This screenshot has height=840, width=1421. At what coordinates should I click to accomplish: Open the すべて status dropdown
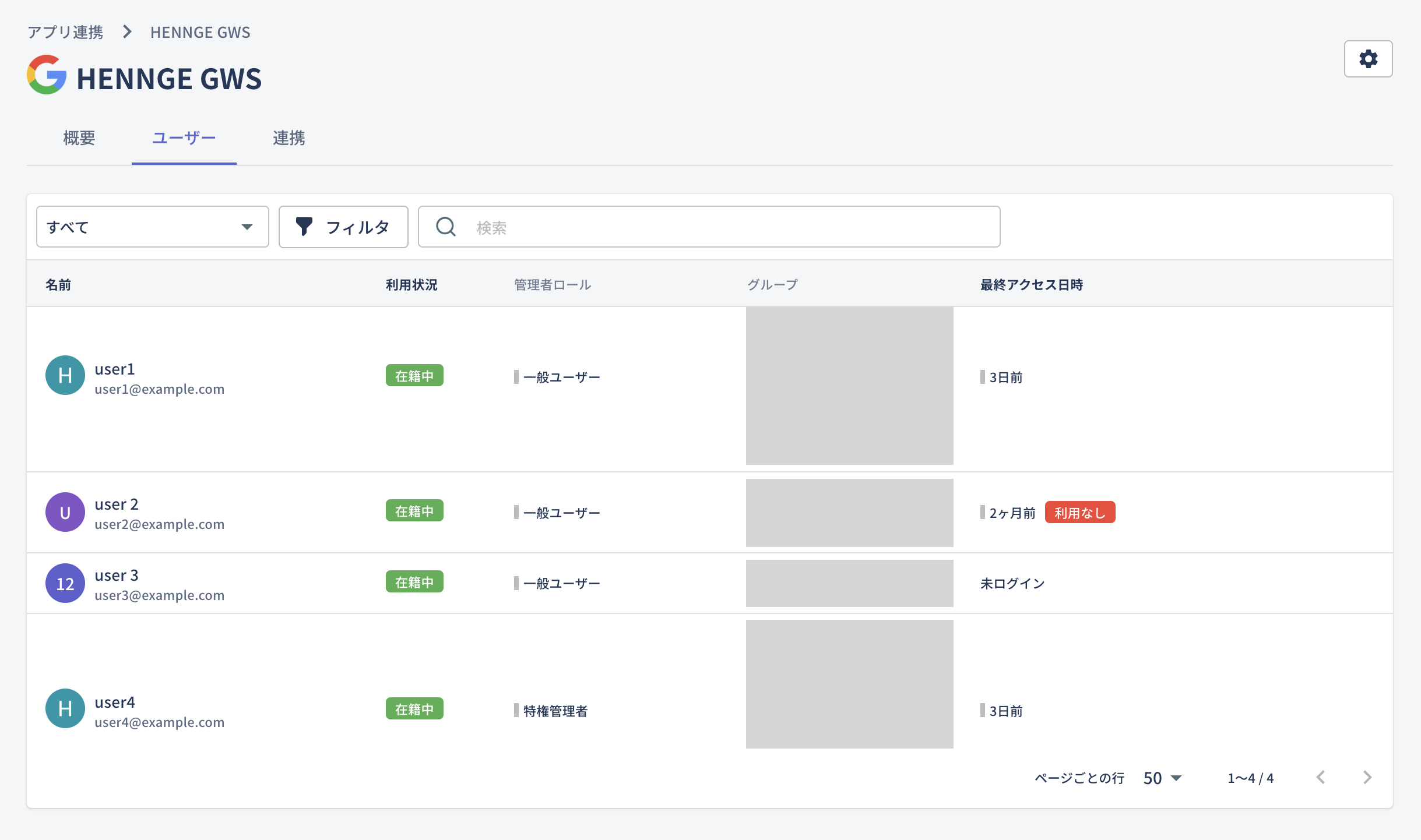click(153, 227)
